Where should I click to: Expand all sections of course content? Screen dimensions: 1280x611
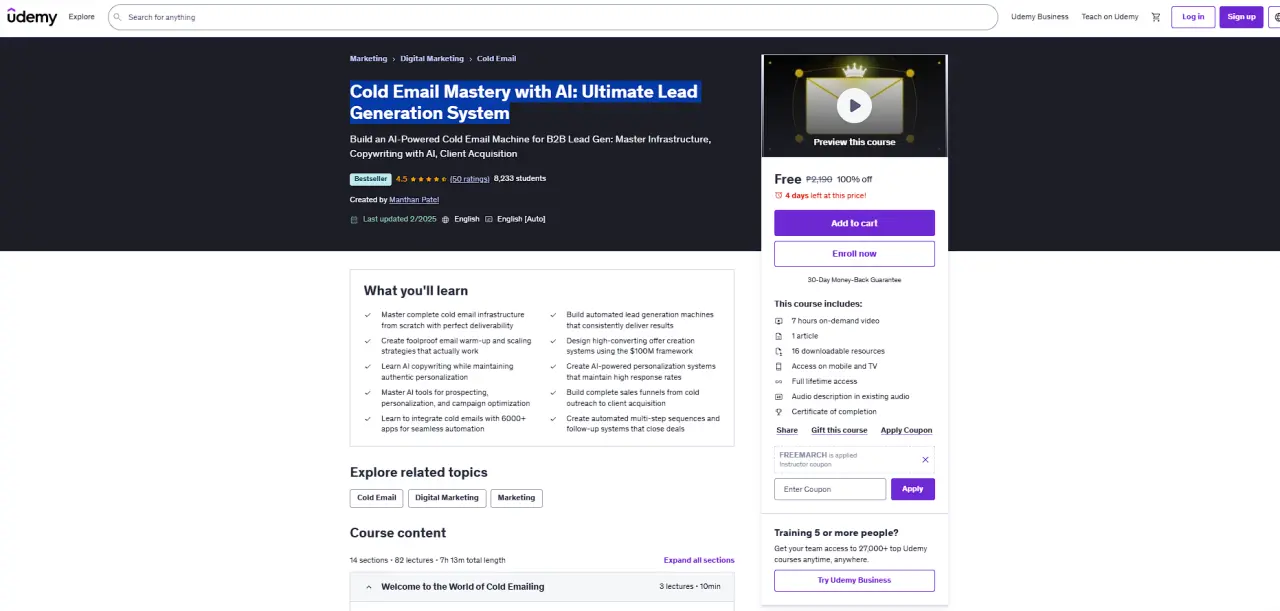pyautogui.click(x=699, y=560)
